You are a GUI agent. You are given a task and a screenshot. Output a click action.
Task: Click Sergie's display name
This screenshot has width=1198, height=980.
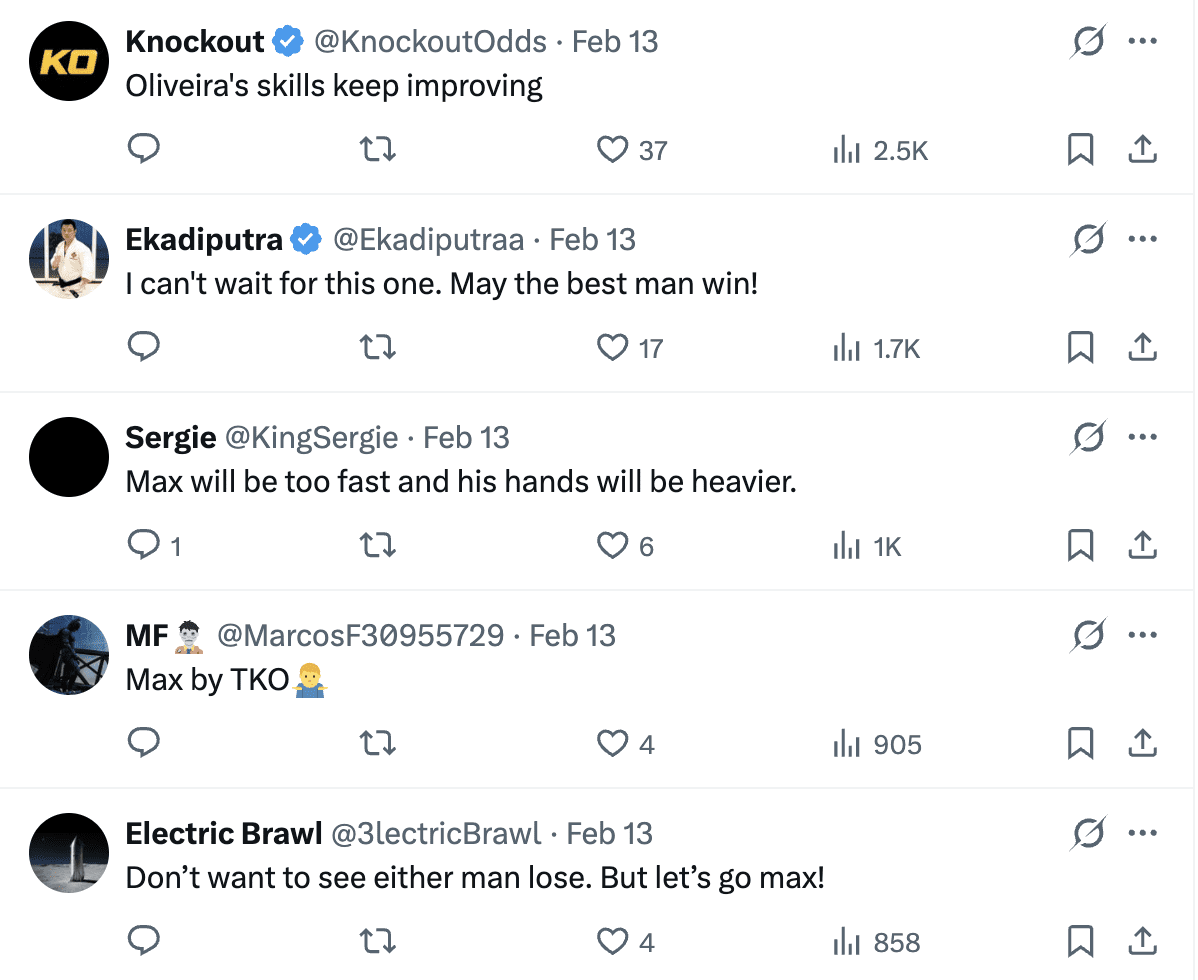tap(170, 438)
